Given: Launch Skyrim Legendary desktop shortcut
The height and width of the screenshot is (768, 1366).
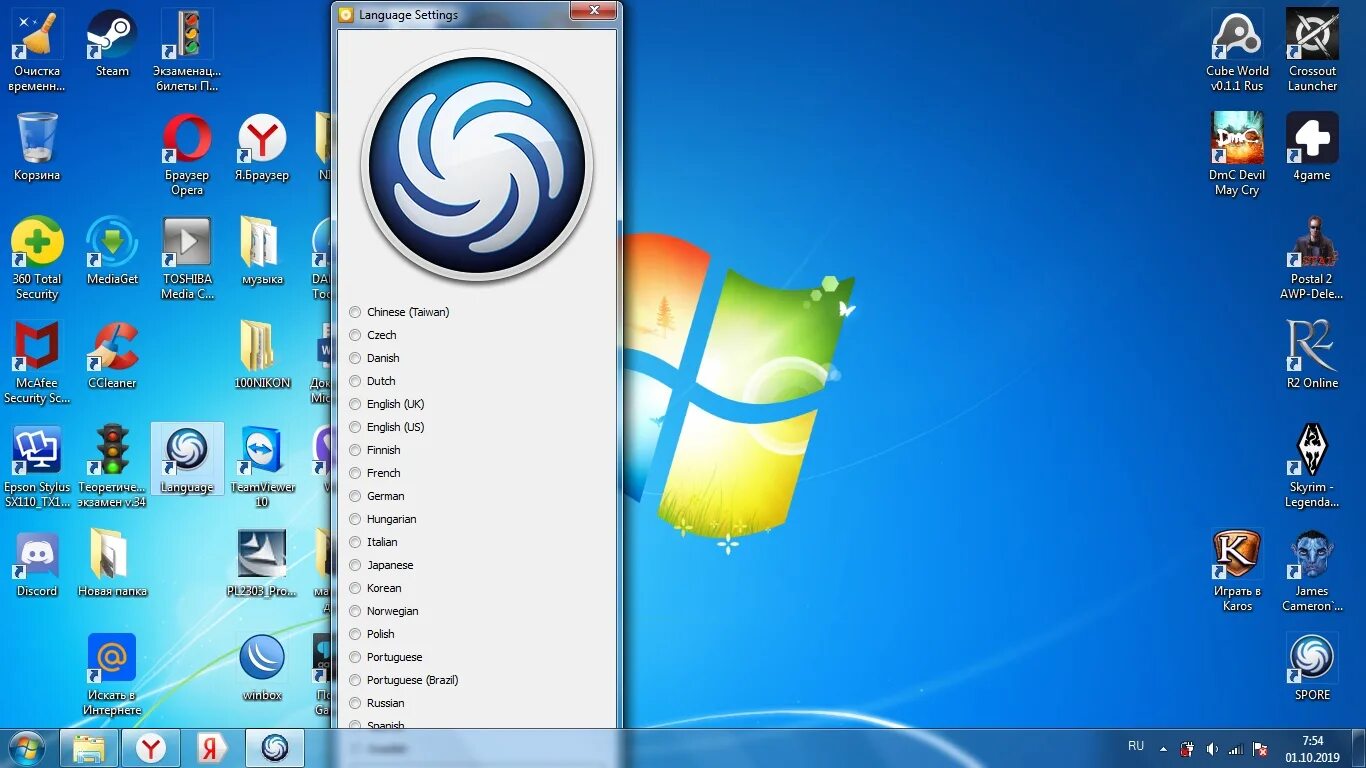Looking at the screenshot, I should [1312, 466].
